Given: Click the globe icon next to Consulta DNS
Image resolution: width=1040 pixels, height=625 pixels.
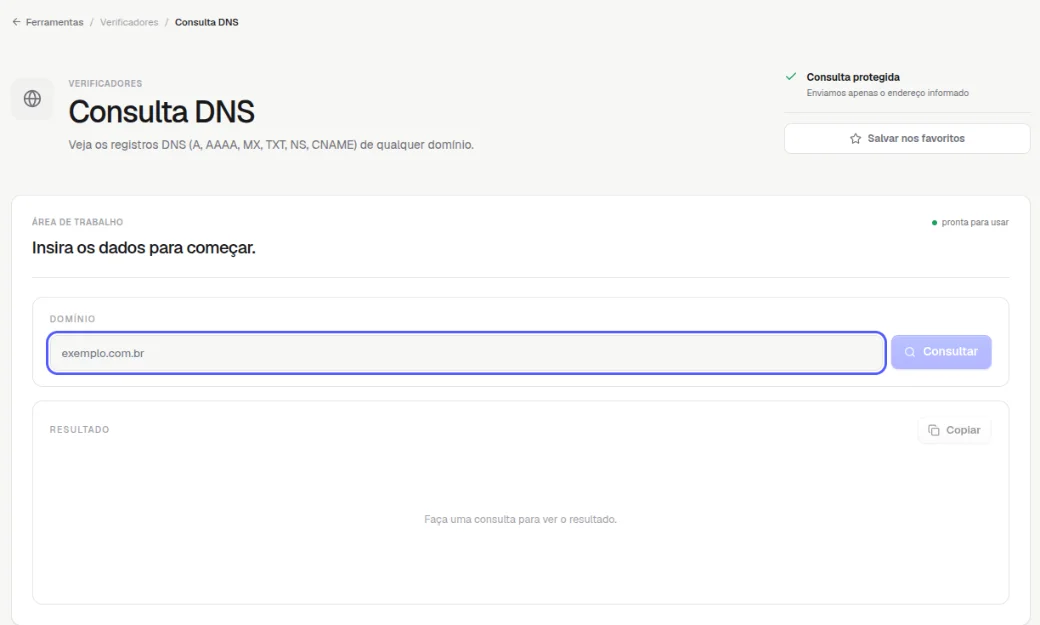Looking at the screenshot, I should coord(32,99).
